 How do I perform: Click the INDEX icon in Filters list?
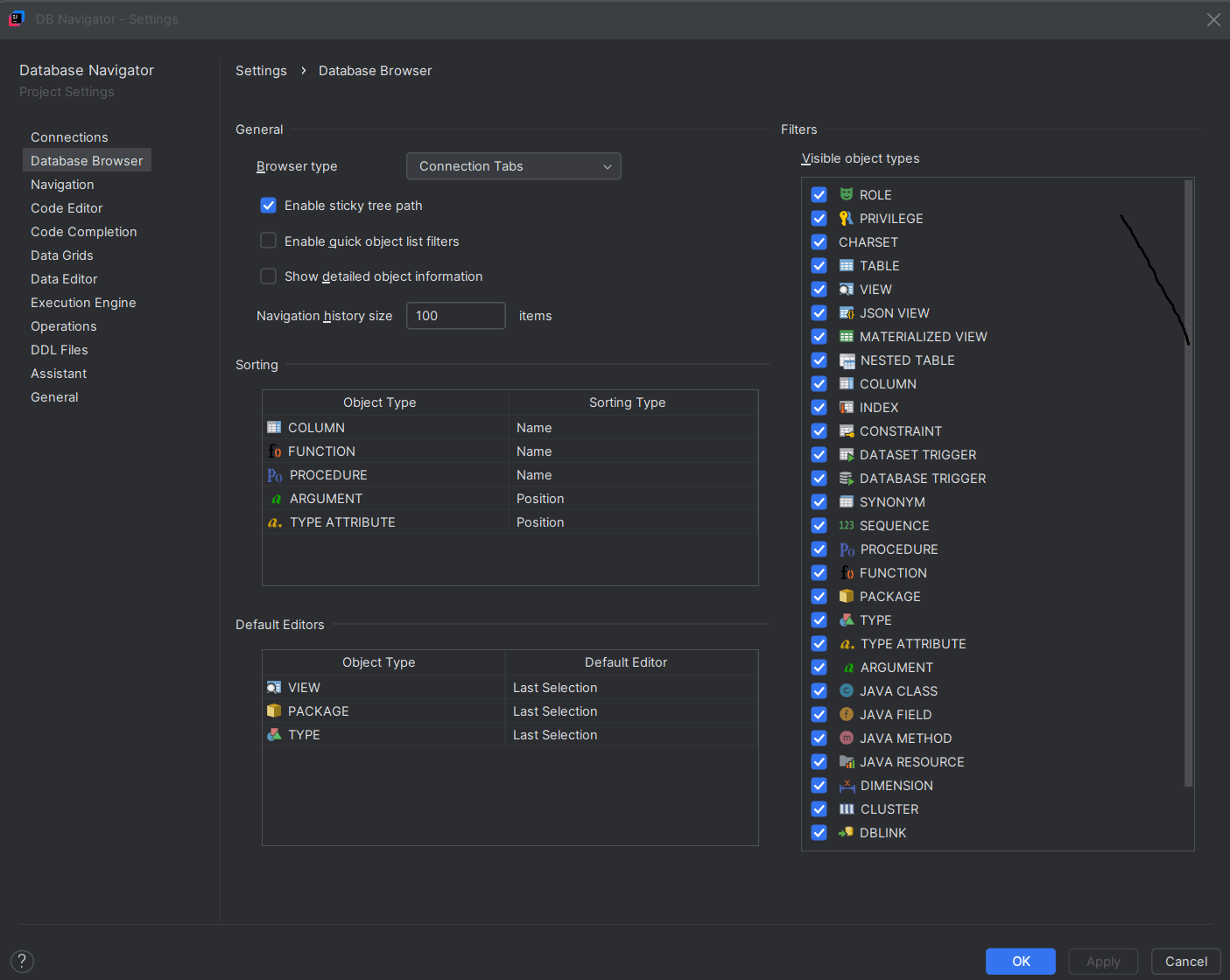(847, 407)
